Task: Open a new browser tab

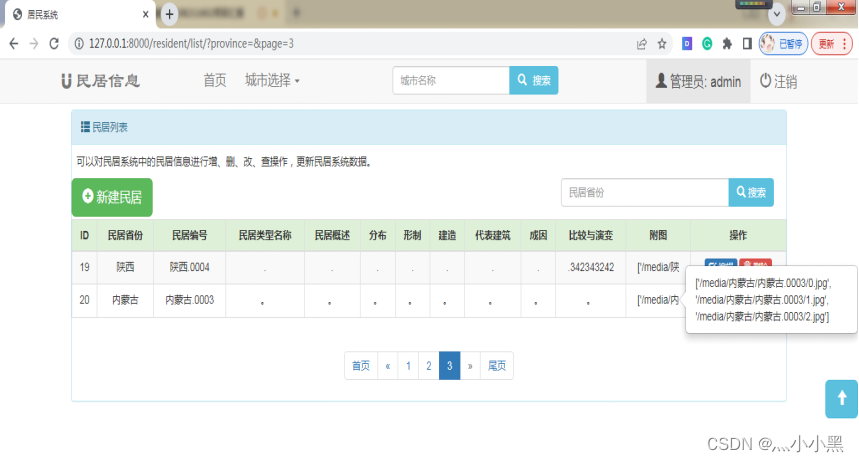Action: tap(169, 14)
